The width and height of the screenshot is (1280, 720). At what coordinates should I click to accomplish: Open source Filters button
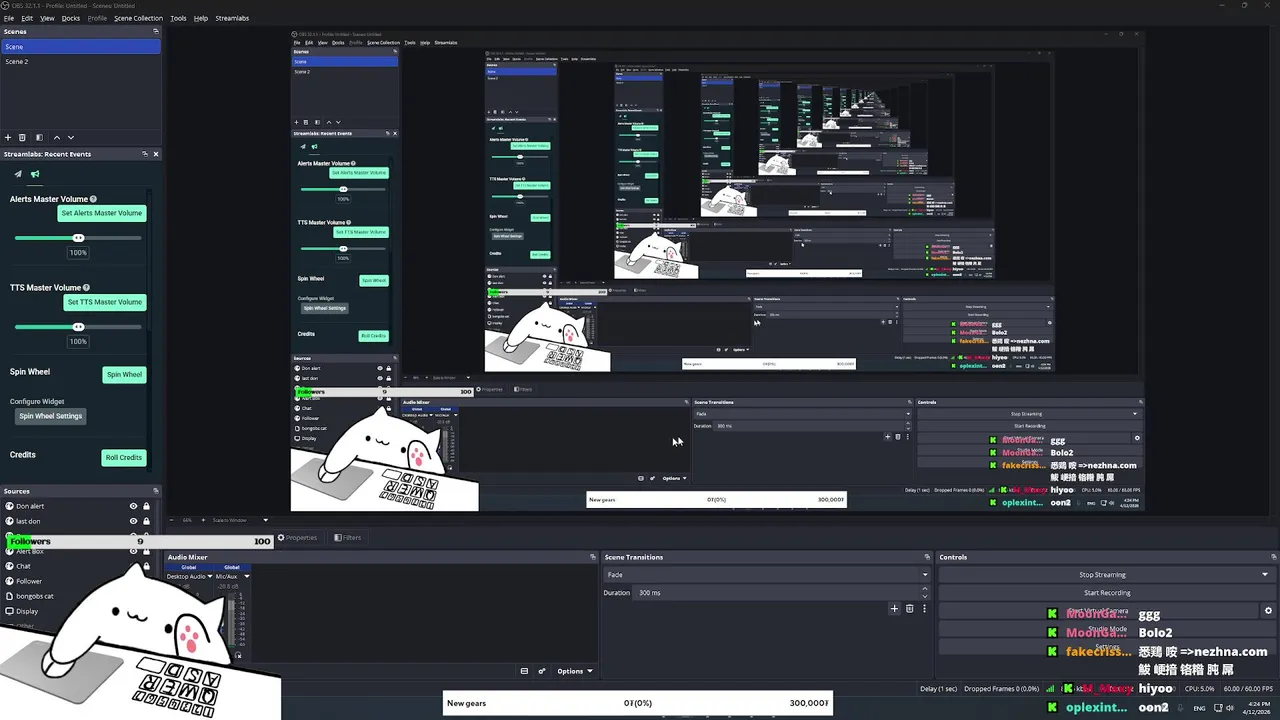pos(347,538)
